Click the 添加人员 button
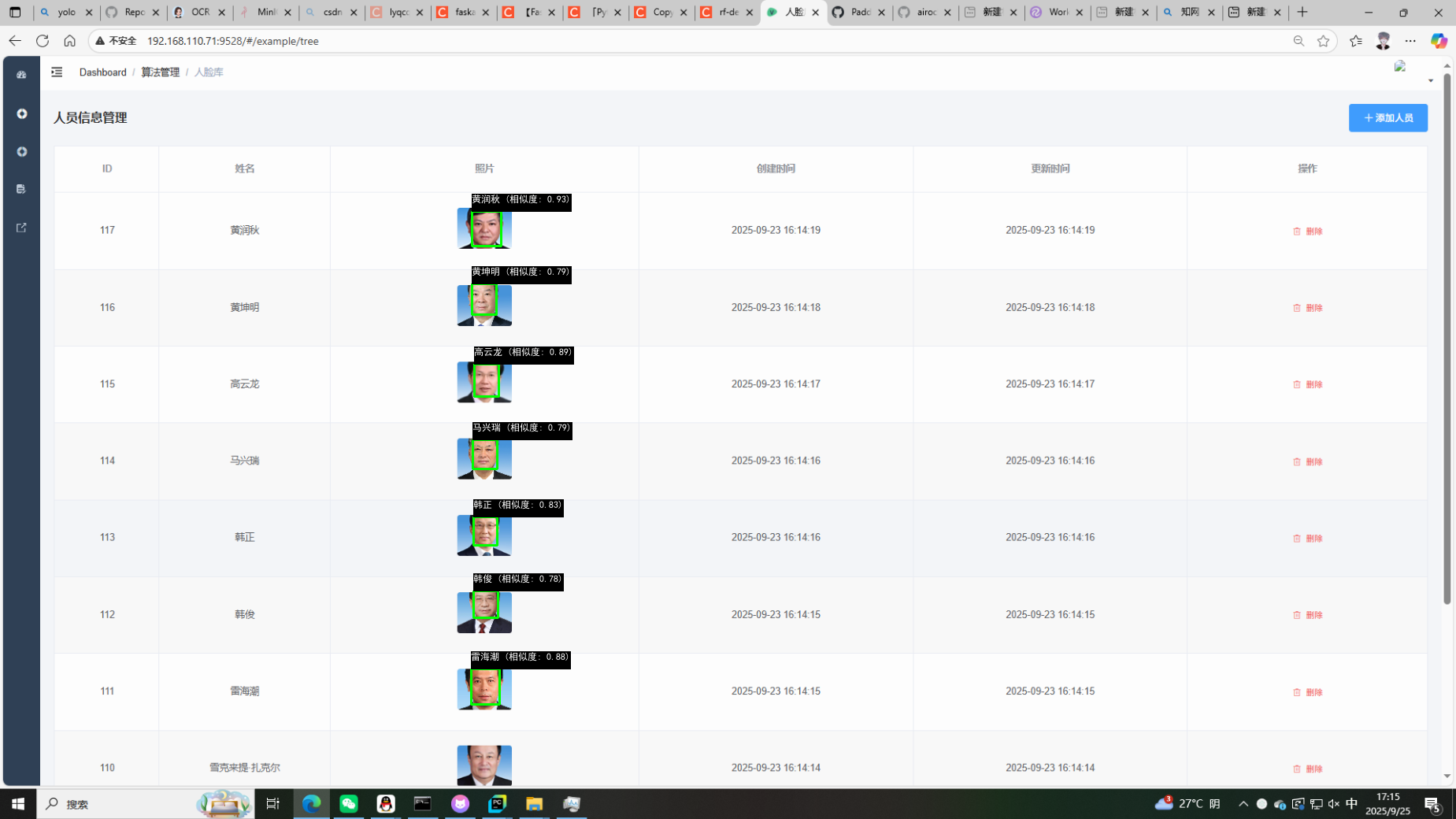 [1387, 118]
